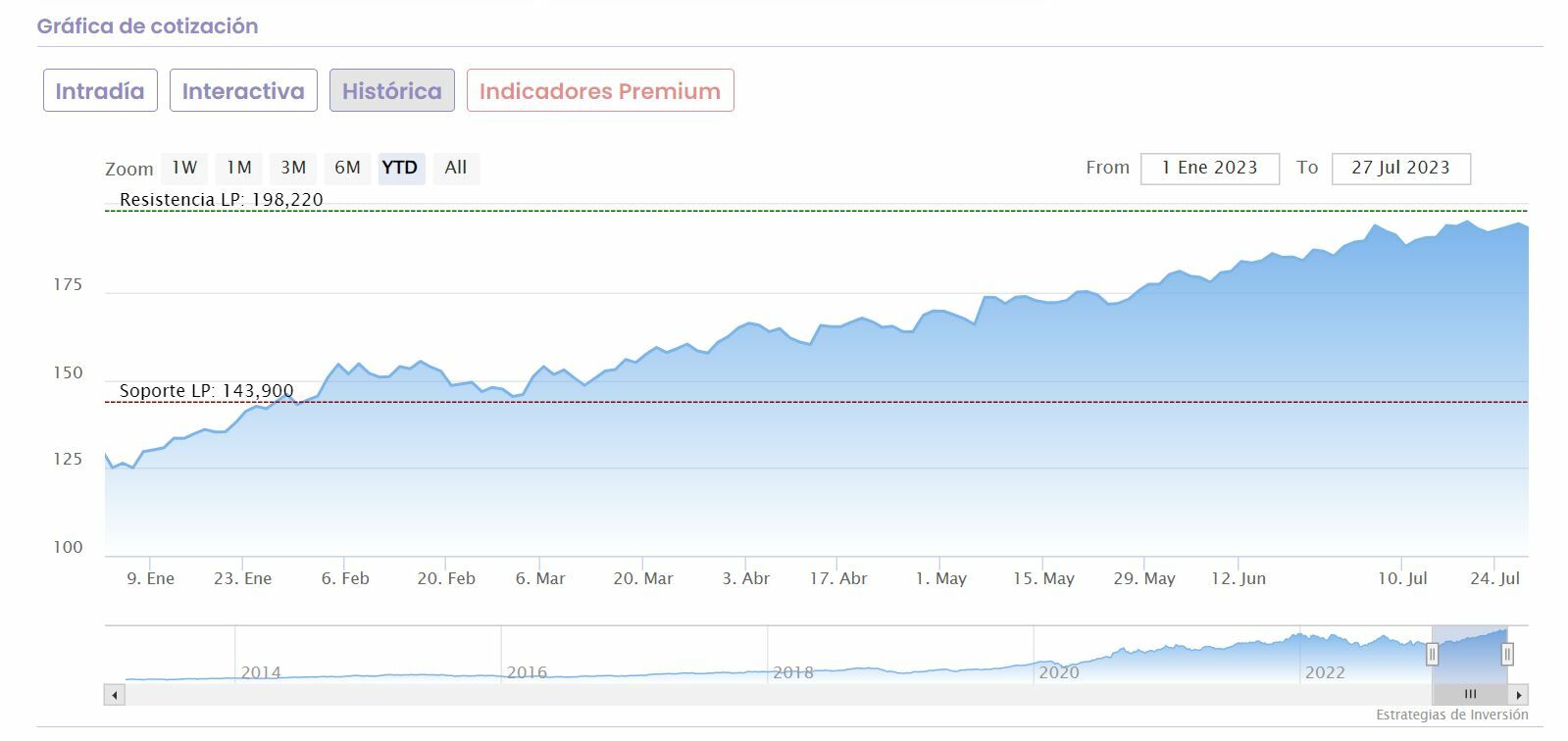The width and height of the screenshot is (1568, 741).
Task: Select the YTD zoom option
Action: pos(400,168)
